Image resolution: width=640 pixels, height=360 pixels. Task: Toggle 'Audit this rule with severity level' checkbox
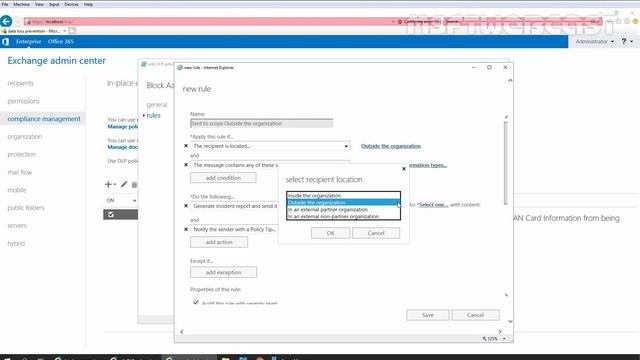click(x=196, y=302)
